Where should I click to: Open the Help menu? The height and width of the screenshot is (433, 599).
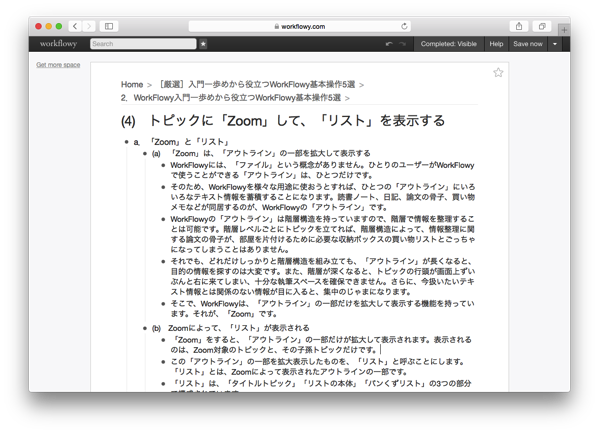tap(496, 44)
